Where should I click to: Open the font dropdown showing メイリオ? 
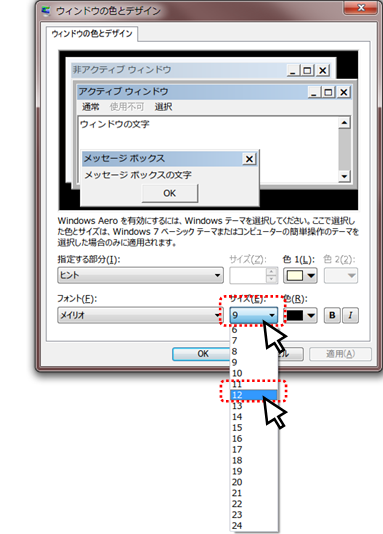tap(140, 315)
